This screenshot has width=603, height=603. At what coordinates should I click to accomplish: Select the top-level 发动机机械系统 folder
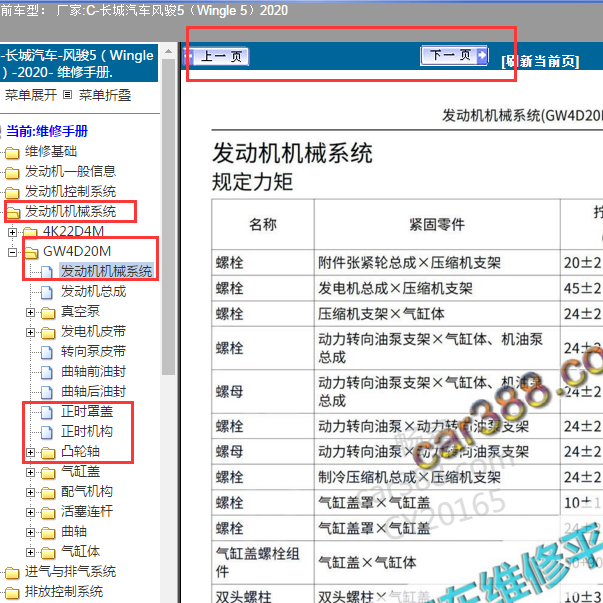(x=70, y=211)
